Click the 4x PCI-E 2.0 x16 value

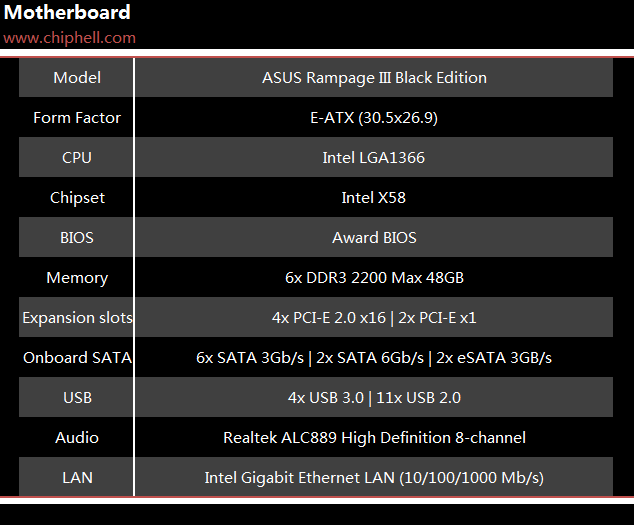click(x=329, y=318)
